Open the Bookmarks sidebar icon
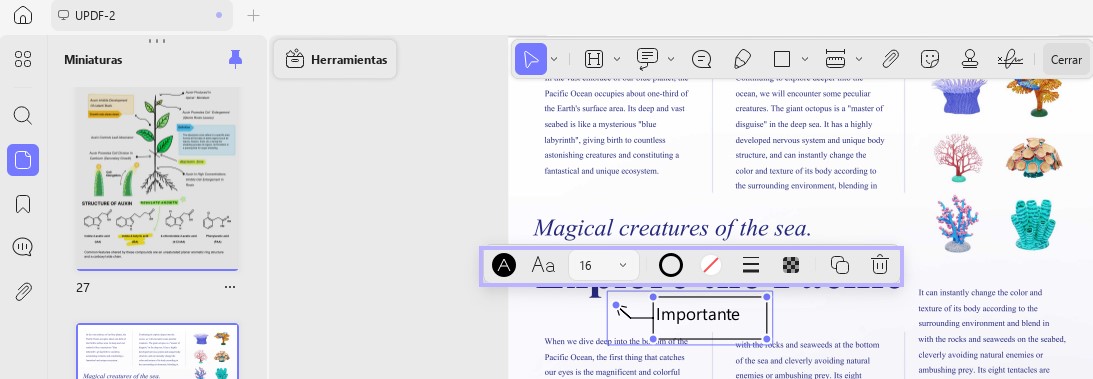1093x379 pixels. click(x=23, y=204)
